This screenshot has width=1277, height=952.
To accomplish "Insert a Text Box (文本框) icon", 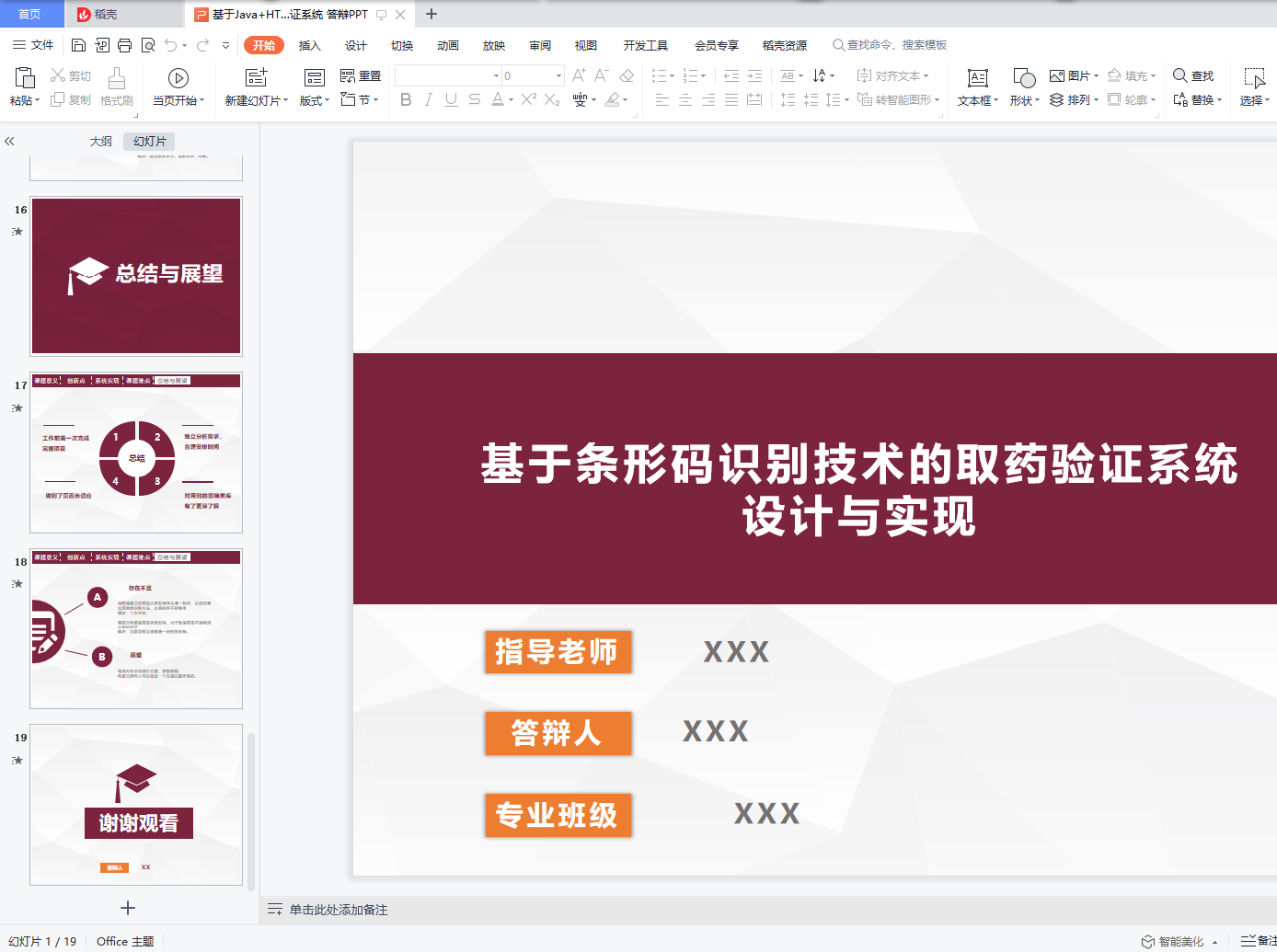I will coord(978,78).
